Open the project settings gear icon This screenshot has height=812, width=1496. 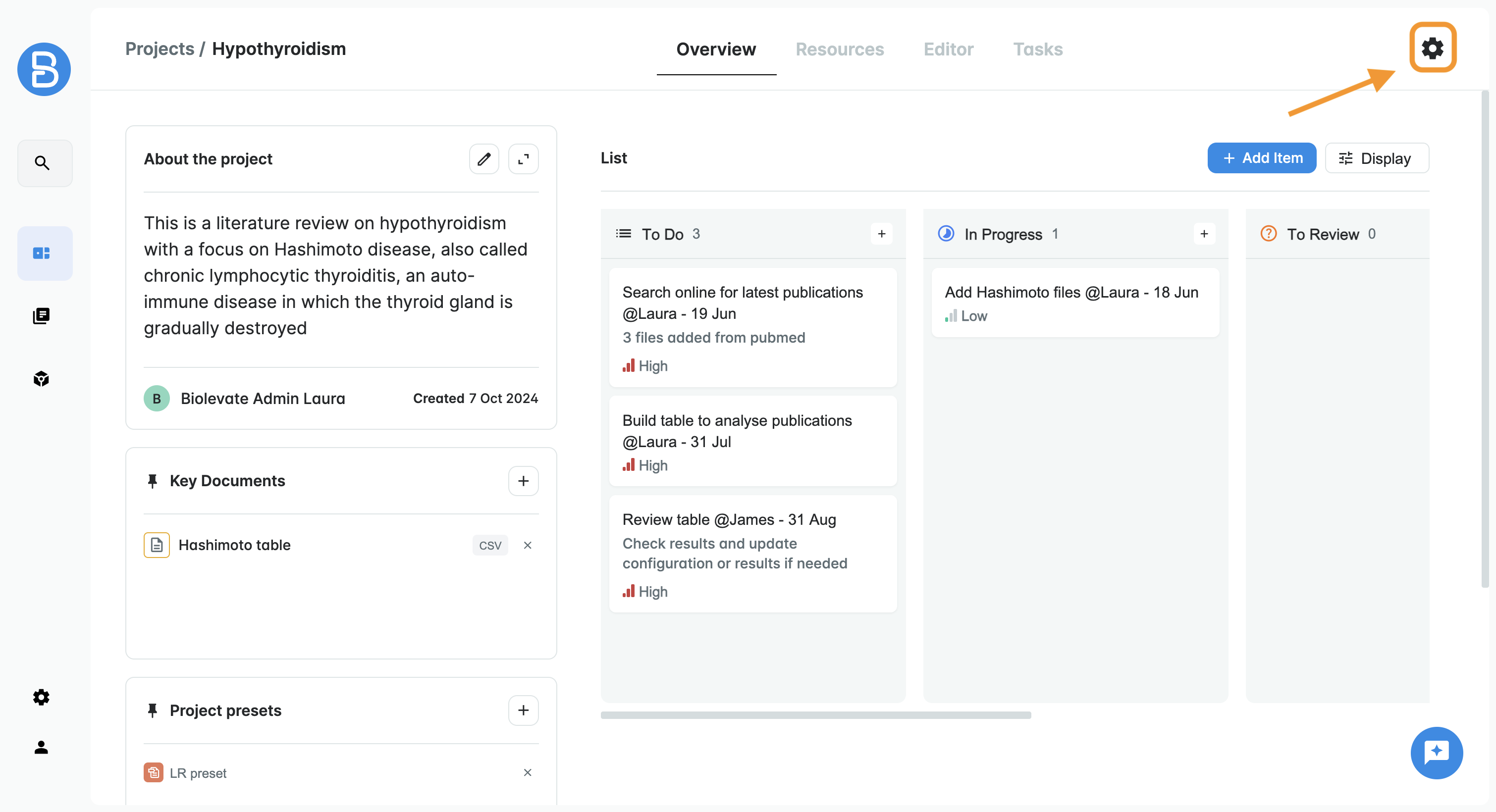[x=1432, y=48]
